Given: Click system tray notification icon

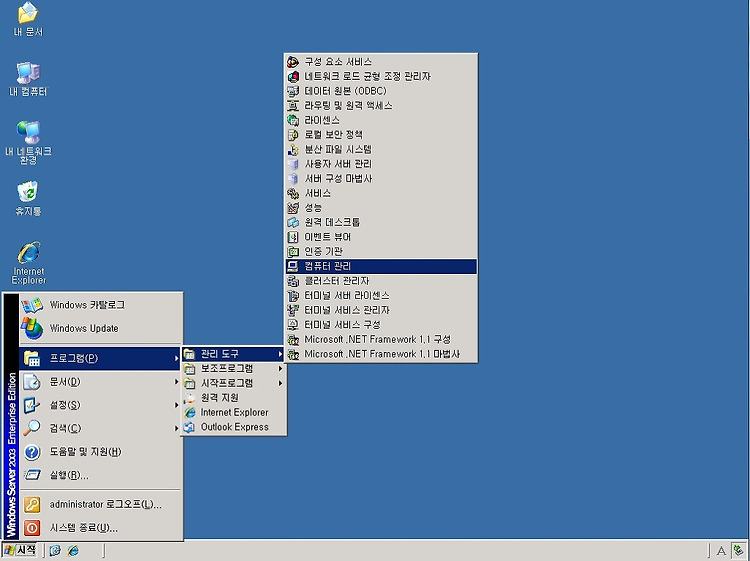Looking at the screenshot, I should pos(739,550).
